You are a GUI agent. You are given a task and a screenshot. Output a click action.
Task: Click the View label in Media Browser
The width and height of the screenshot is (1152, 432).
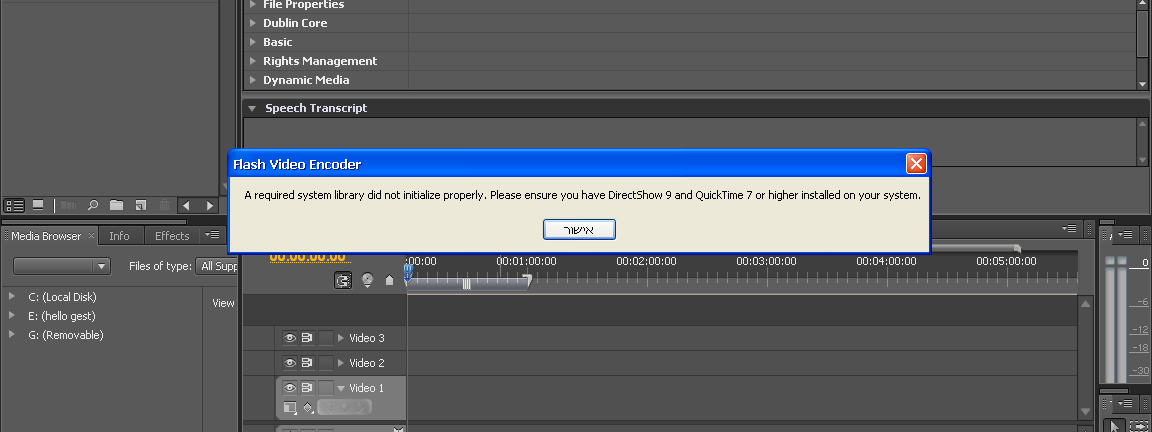[x=223, y=303]
